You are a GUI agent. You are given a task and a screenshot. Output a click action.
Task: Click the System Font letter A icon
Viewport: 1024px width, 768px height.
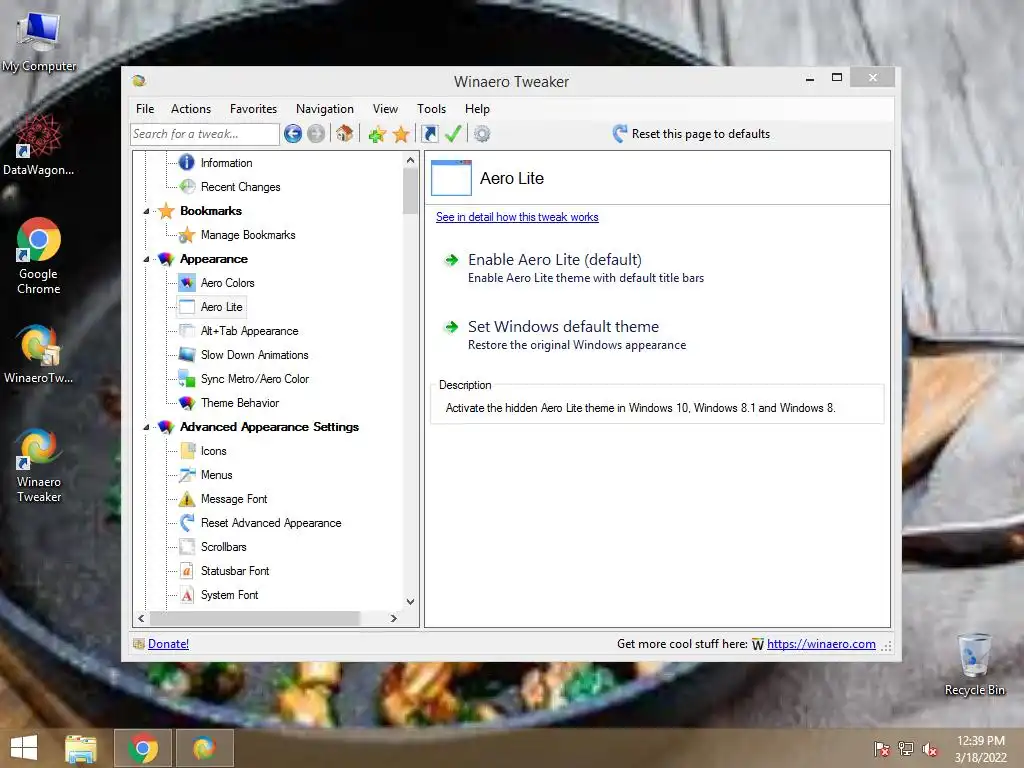click(187, 595)
